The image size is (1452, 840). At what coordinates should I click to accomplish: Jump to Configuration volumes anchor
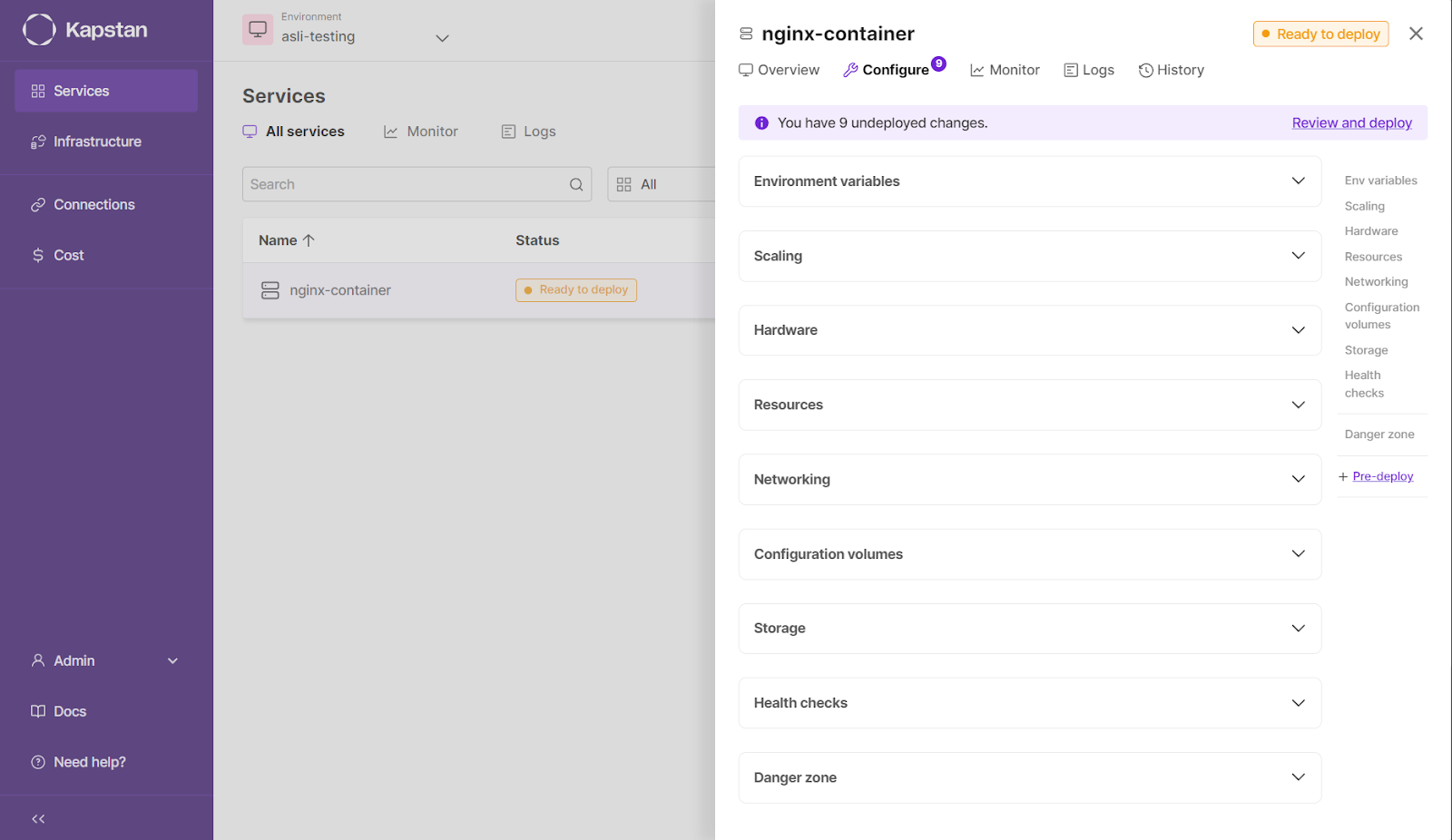point(1382,316)
